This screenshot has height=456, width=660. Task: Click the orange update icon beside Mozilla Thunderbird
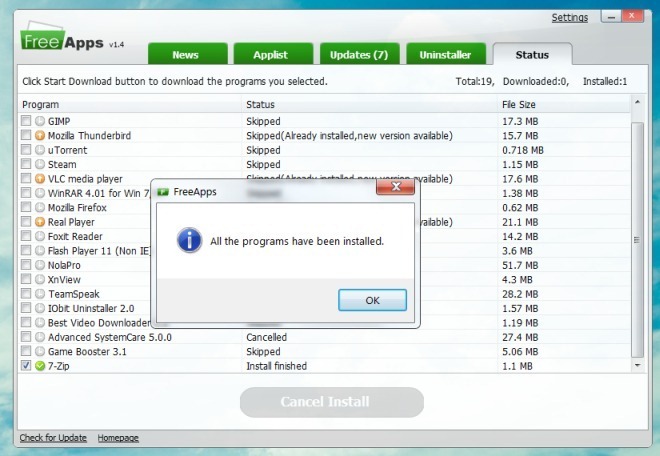[40, 136]
